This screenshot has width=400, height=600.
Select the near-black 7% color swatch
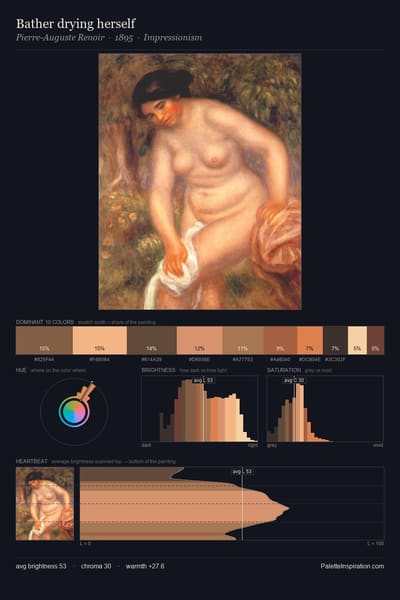point(335,340)
